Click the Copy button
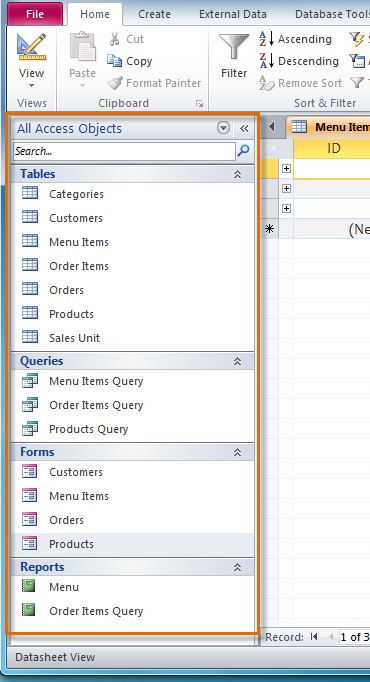This screenshot has height=682, width=370. pyautogui.click(x=130, y=61)
